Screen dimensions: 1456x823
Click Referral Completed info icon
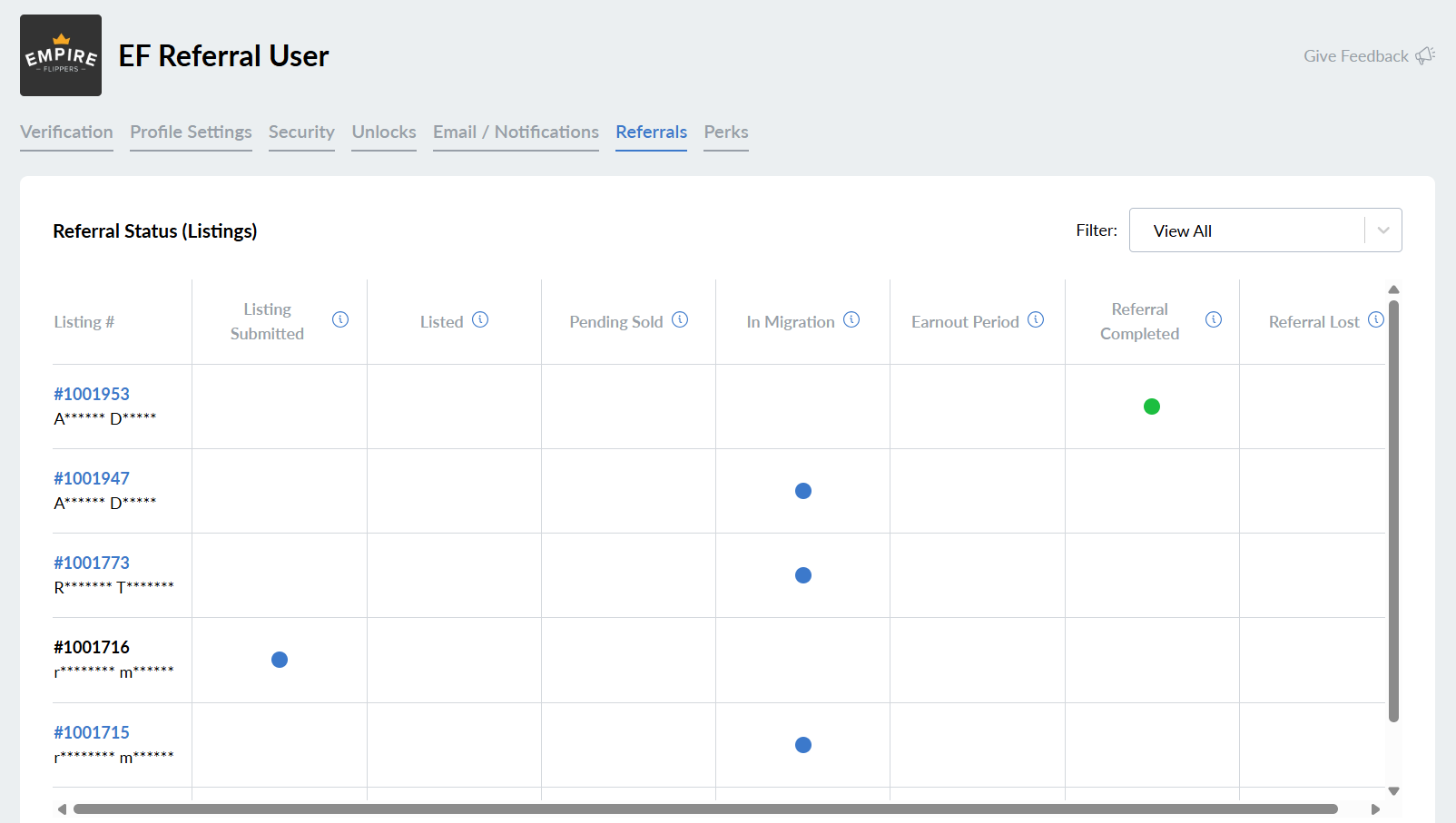point(1214,319)
